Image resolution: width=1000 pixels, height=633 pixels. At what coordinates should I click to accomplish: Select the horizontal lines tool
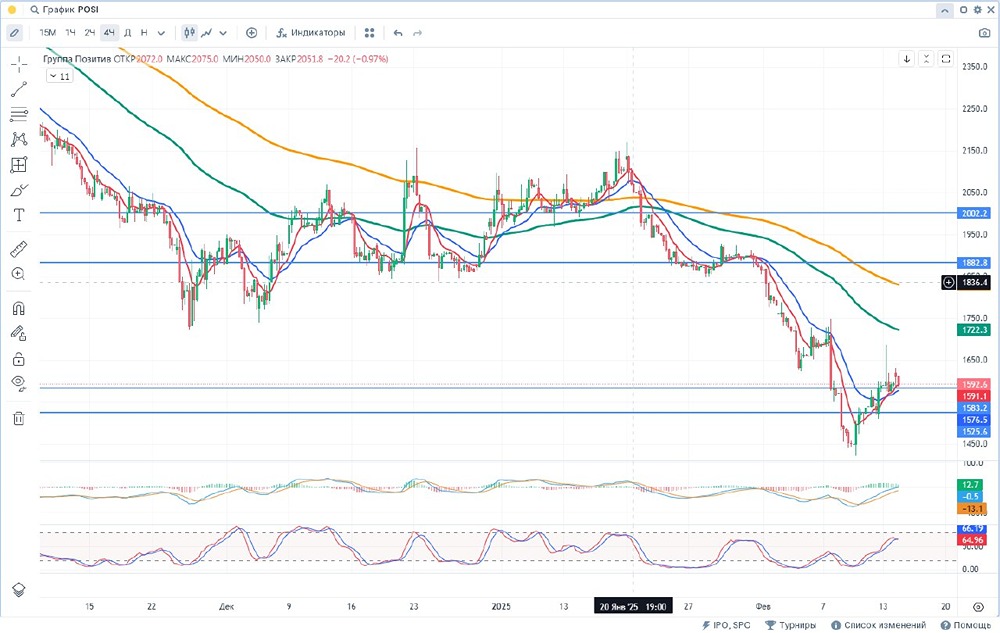[18, 115]
